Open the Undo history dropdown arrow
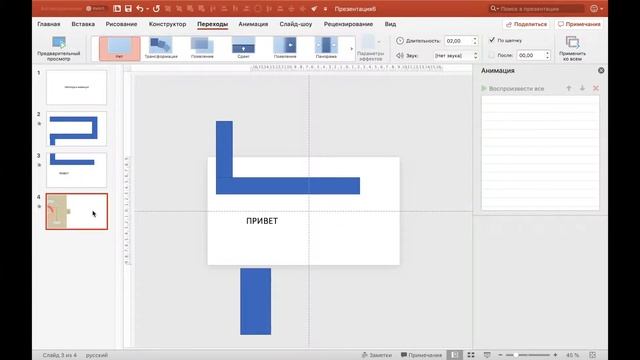Screen dimensions: 640x360 tap(147, 9)
